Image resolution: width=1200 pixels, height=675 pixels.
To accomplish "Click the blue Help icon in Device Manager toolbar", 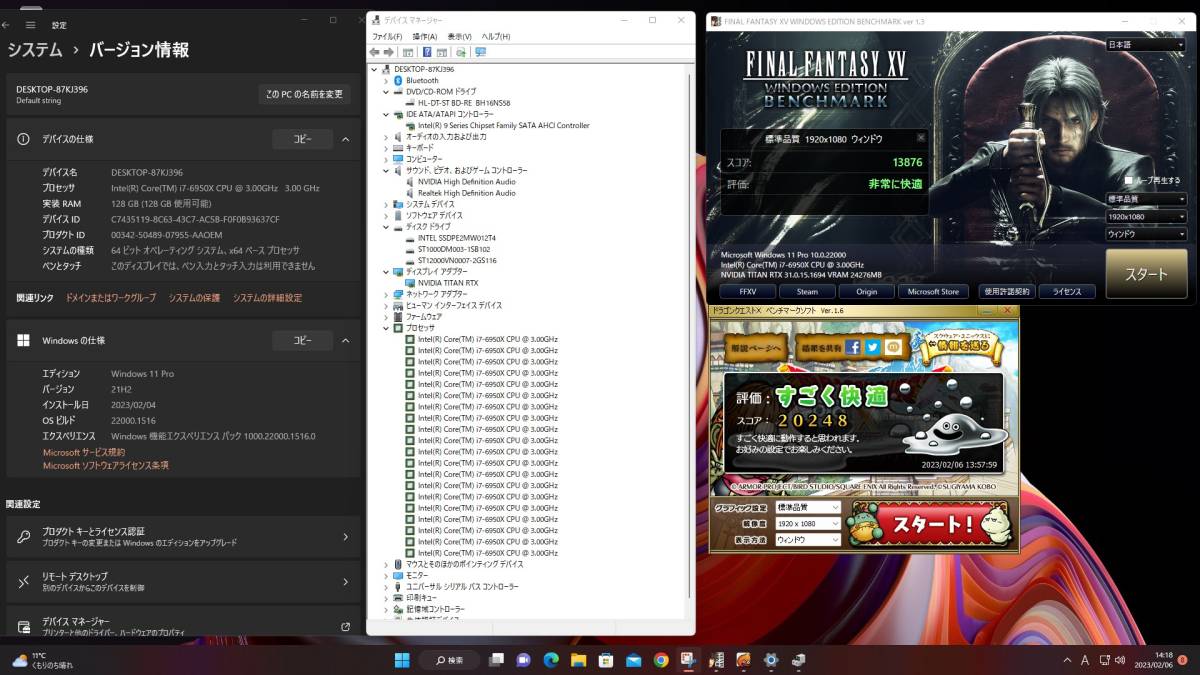I will (427, 51).
